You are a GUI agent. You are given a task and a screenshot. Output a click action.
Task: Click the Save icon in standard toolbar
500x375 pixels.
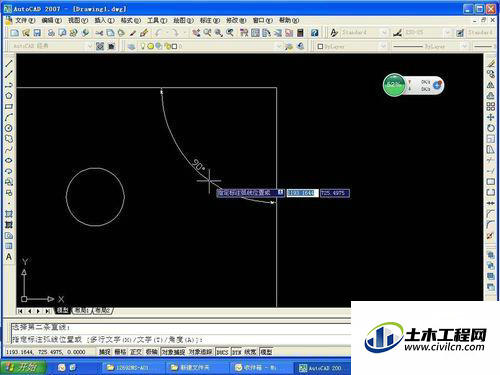tap(37, 33)
